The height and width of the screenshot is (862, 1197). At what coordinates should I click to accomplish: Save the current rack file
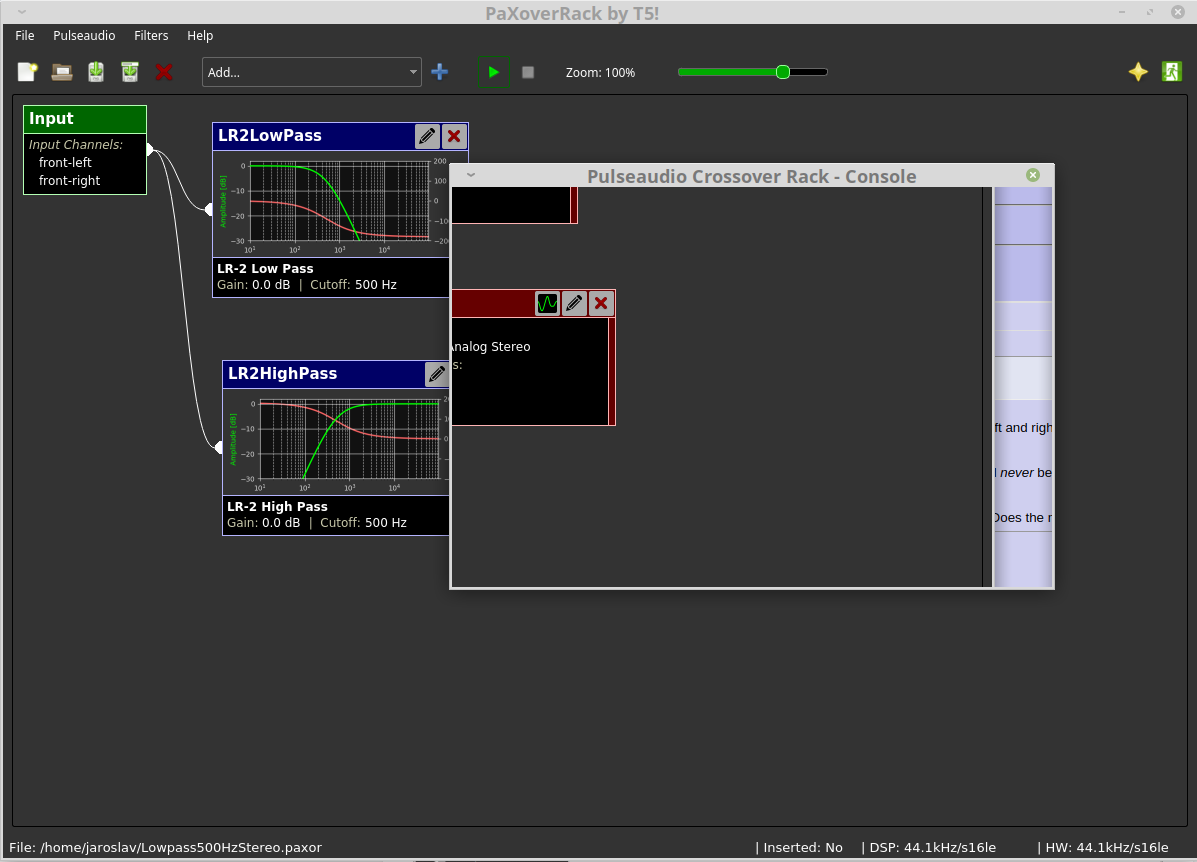[95, 72]
